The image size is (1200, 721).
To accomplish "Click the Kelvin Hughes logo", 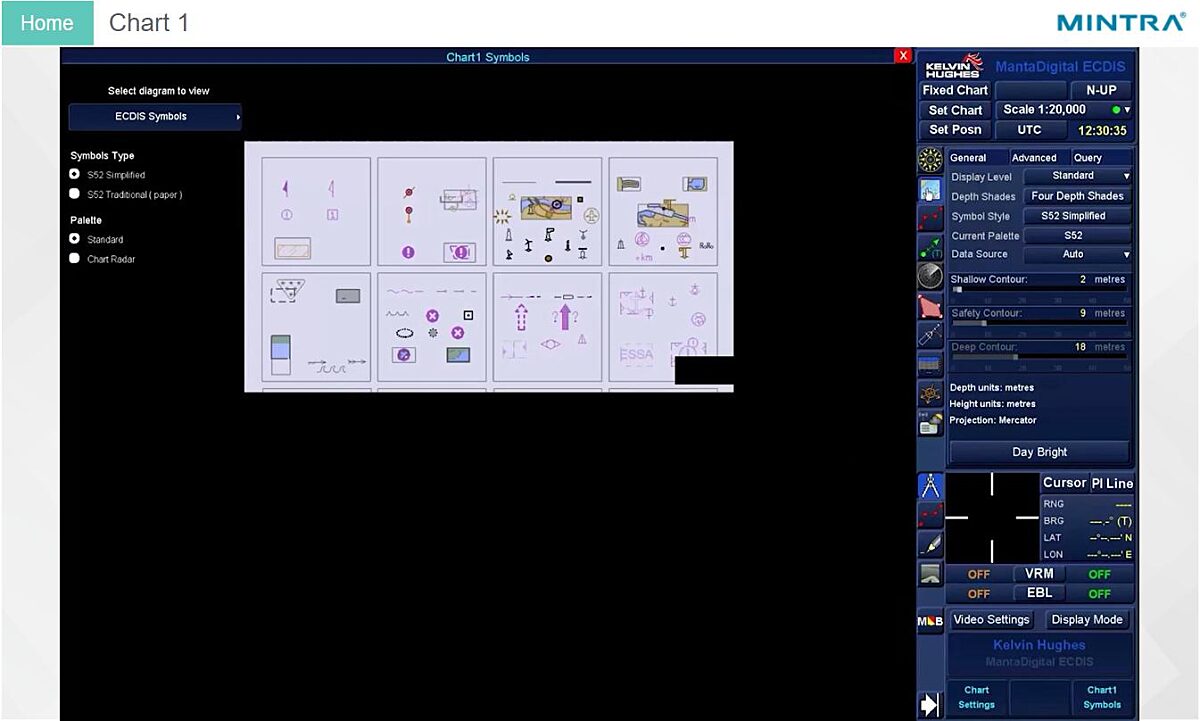I will pyautogui.click(x=954, y=66).
